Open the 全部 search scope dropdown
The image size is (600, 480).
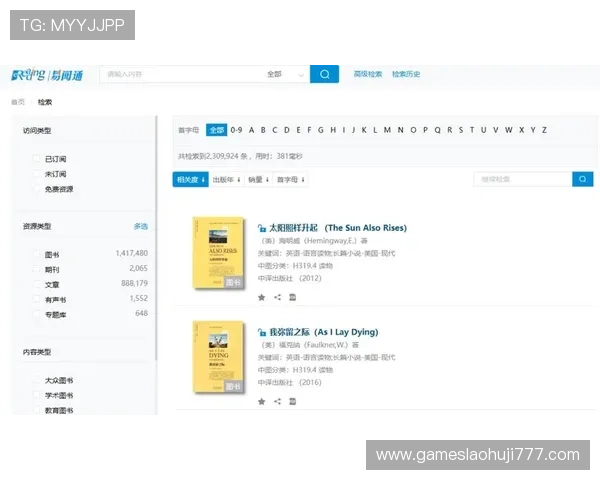(285, 74)
